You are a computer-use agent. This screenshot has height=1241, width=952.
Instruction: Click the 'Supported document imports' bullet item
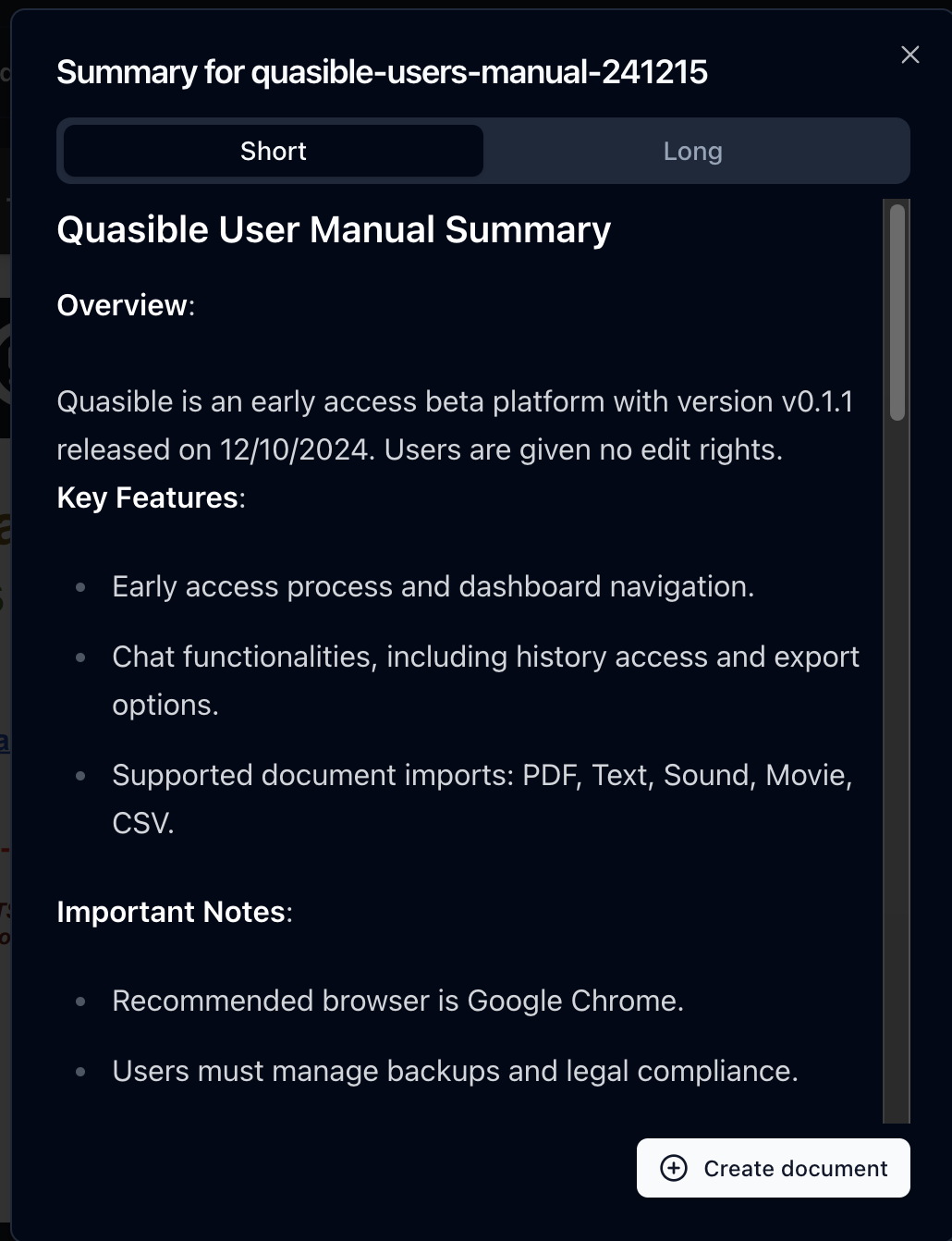[x=482, y=776]
